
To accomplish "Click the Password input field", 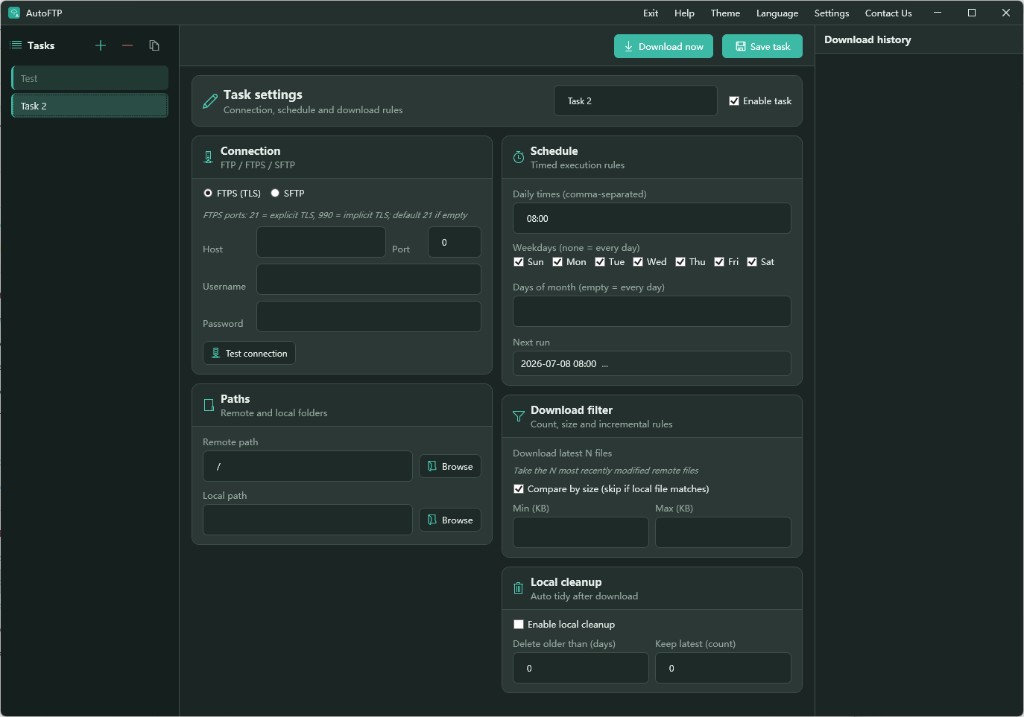I will pyautogui.click(x=369, y=317).
